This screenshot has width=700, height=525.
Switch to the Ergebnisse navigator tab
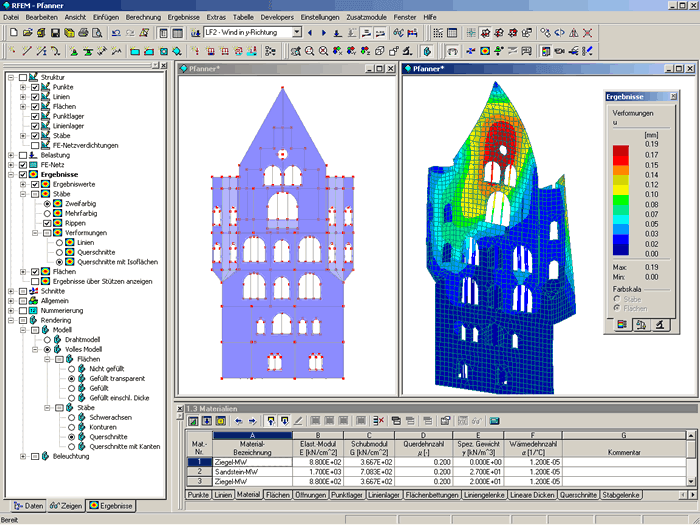coord(111,506)
